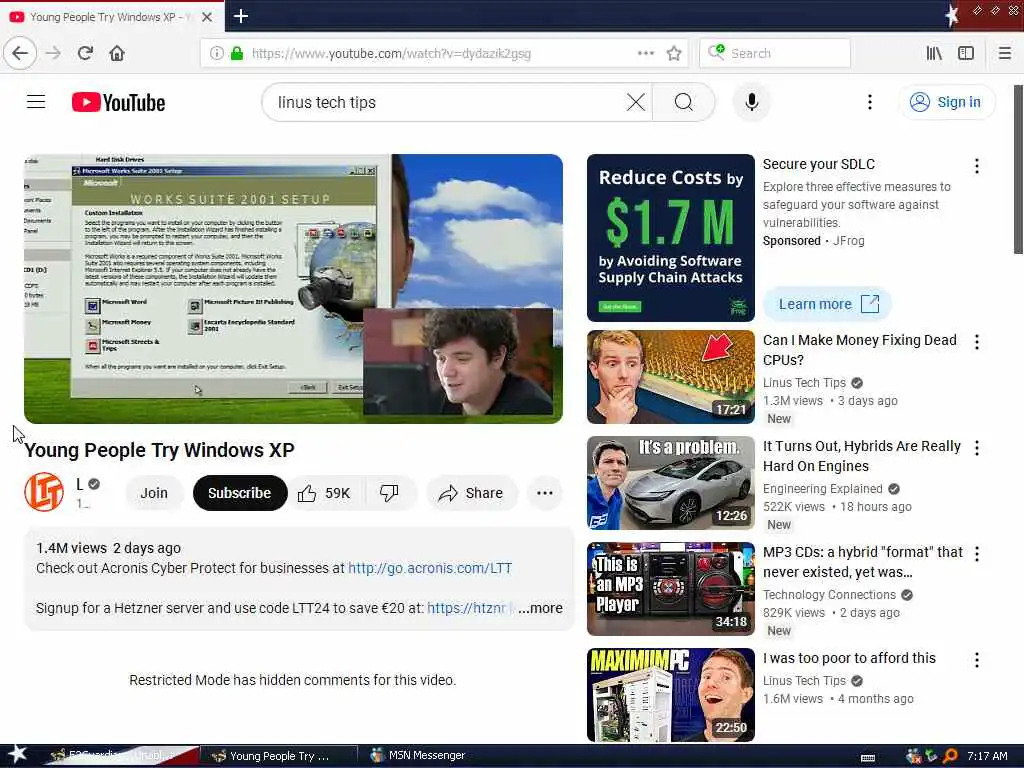Open the Technology Connections channel name

(829, 594)
